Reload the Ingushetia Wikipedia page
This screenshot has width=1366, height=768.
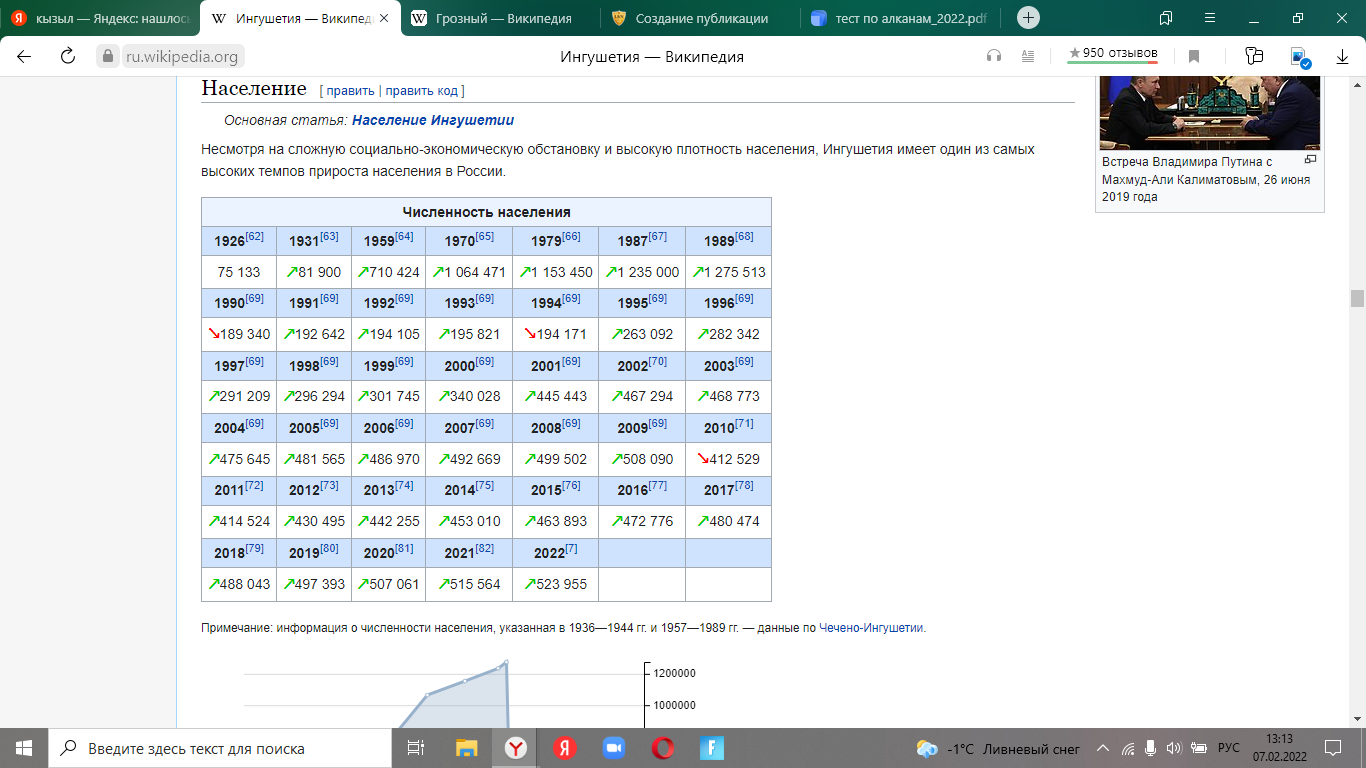coord(68,56)
